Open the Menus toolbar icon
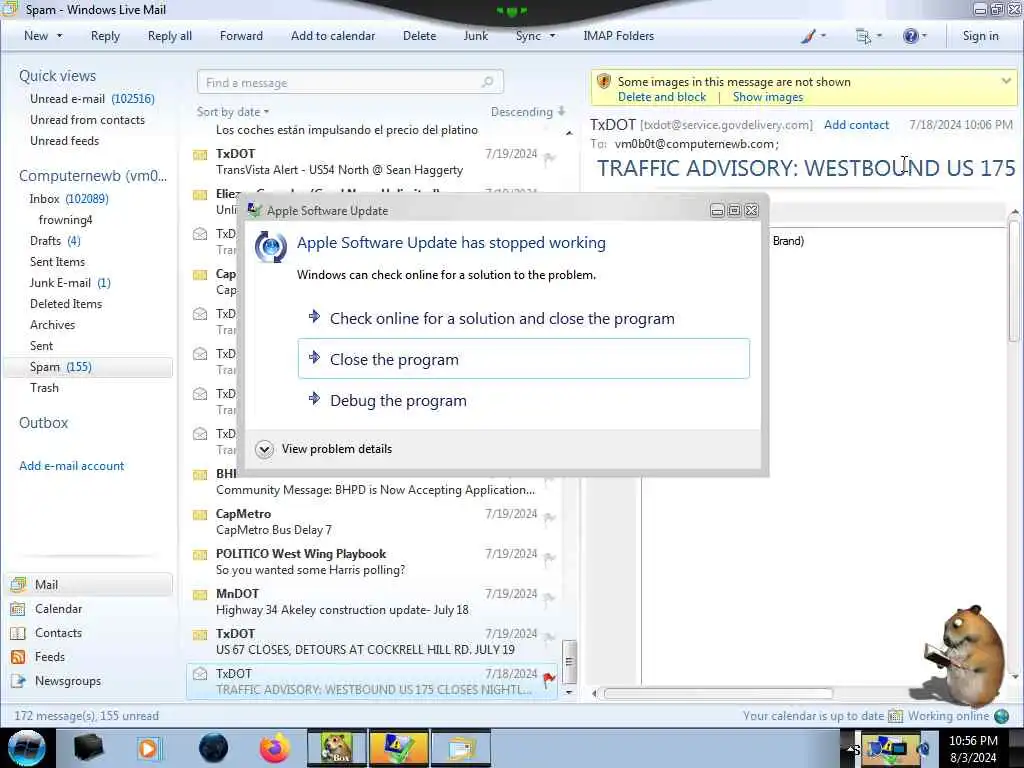The height and width of the screenshot is (768, 1024). click(x=863, y=37)
